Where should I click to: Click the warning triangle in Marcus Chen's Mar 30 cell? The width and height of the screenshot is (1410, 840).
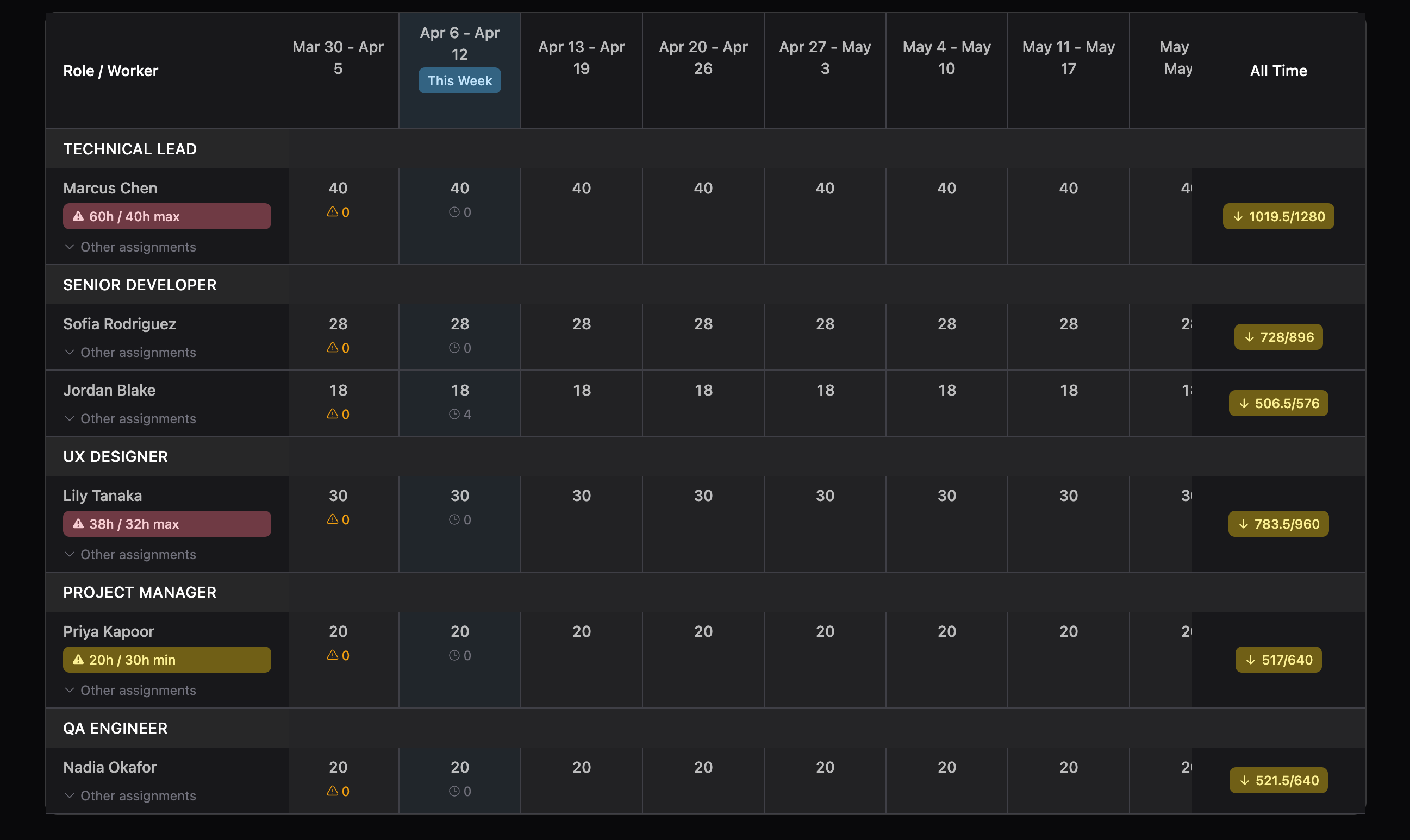click(x=333, y=212)
